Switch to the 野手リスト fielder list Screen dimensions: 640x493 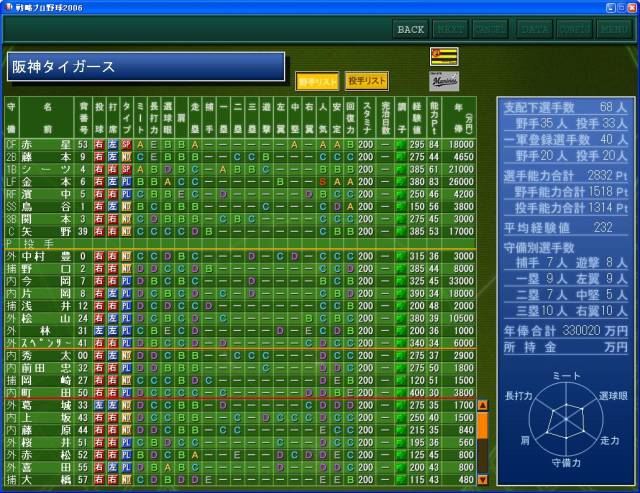316,81
